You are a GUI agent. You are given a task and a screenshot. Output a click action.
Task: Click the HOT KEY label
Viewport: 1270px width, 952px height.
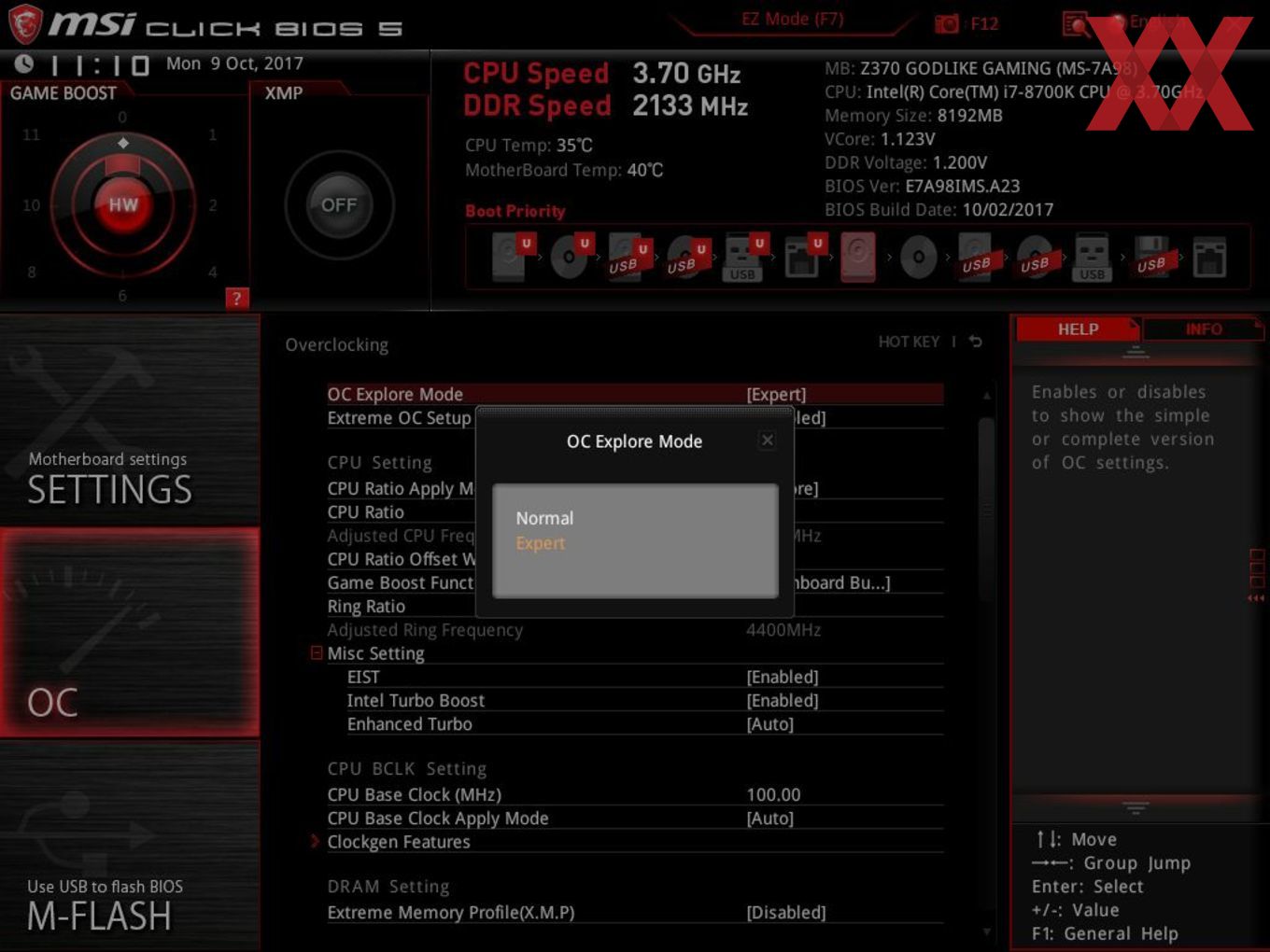(909, 342)
